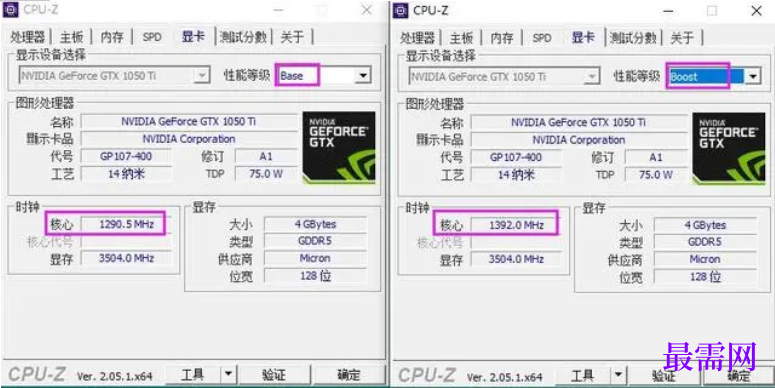Close the right CPU-Z window
Viewport: 775px width, 388px height.
tap(757, 11)
